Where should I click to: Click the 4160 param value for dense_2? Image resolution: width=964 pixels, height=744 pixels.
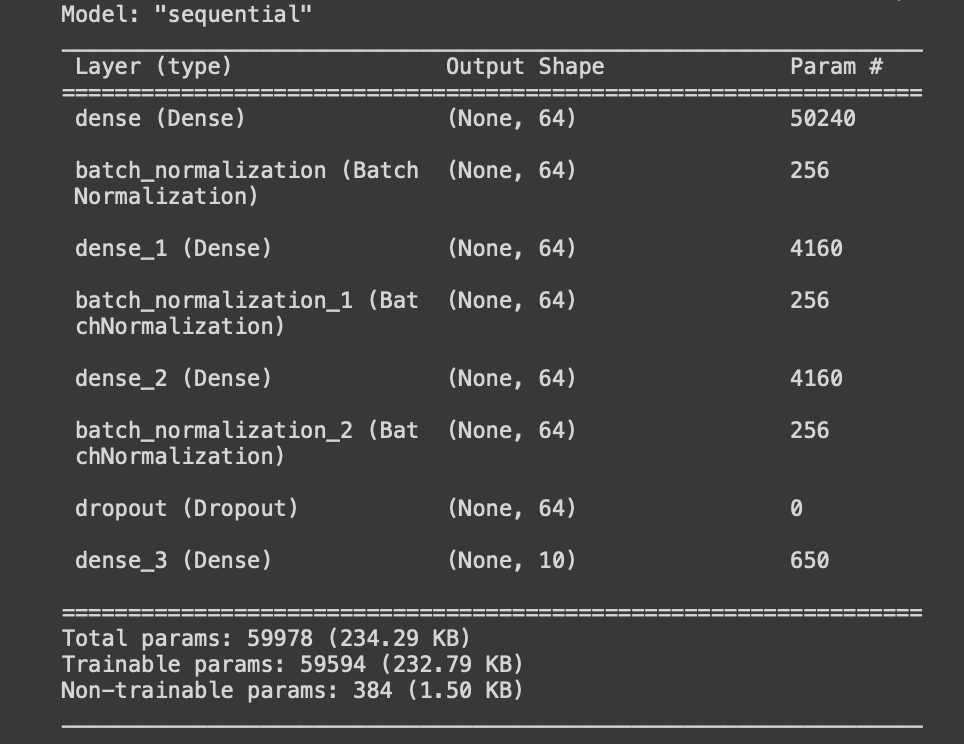(x=816, y=378)
